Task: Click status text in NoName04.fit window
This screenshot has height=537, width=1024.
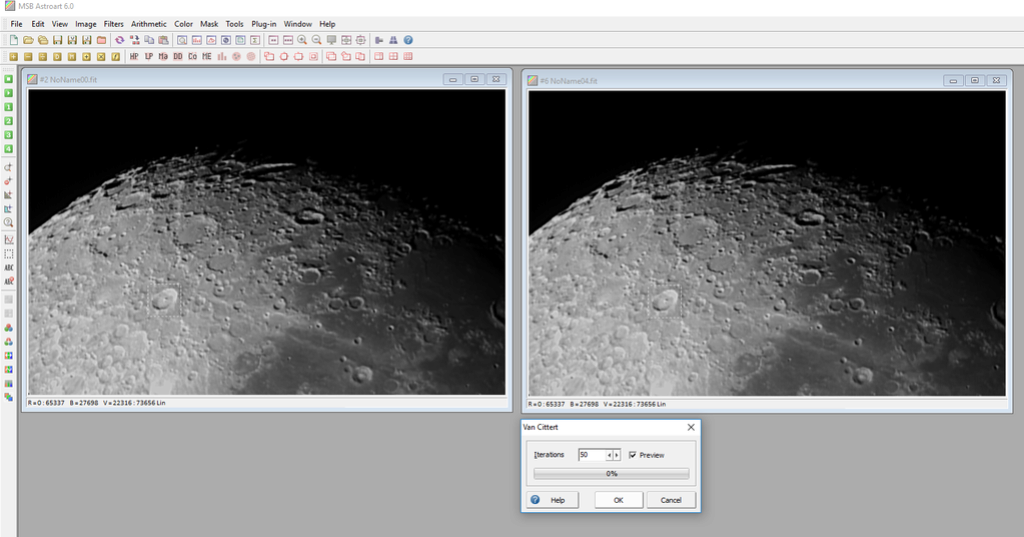Action: (x=597, y=404)
